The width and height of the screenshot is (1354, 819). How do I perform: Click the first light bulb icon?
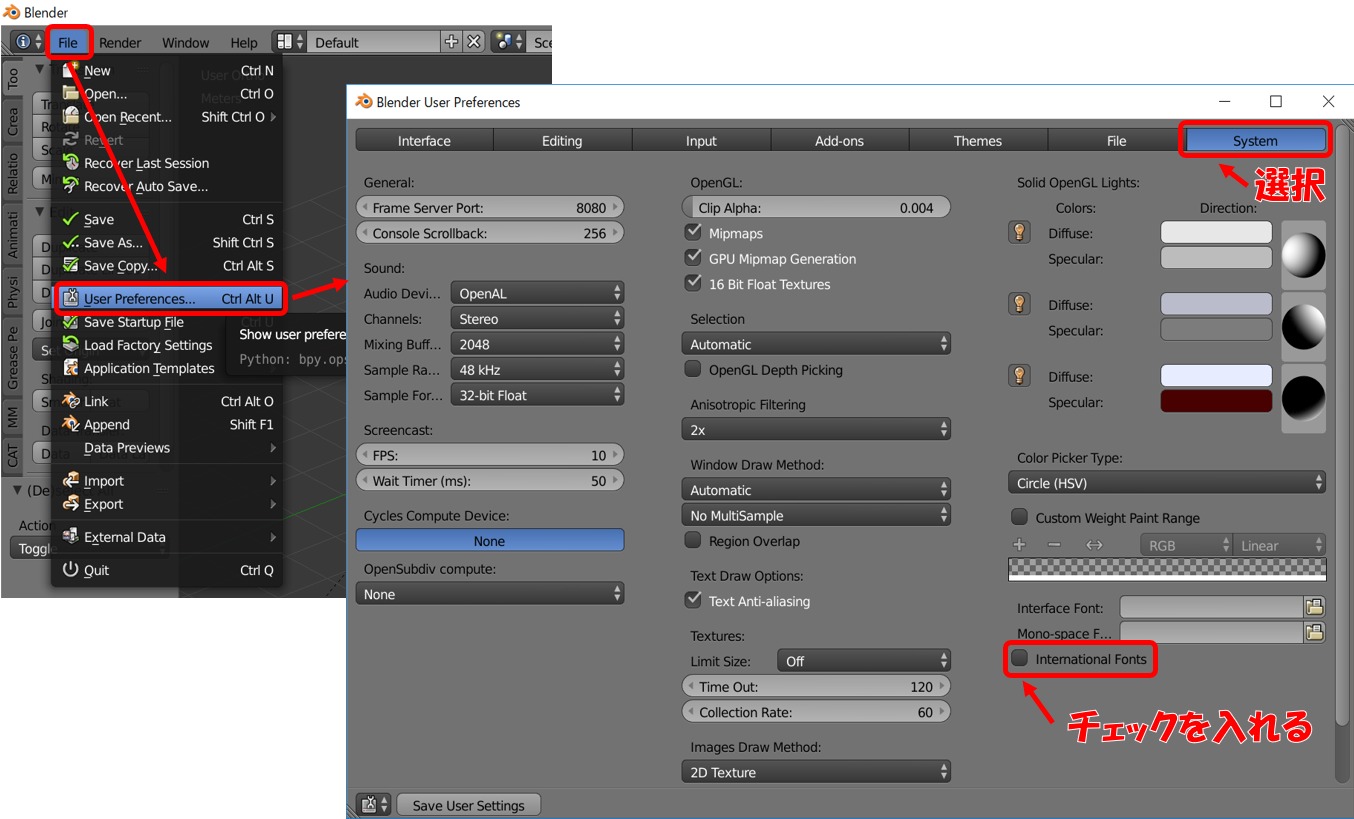(1019, 233)
